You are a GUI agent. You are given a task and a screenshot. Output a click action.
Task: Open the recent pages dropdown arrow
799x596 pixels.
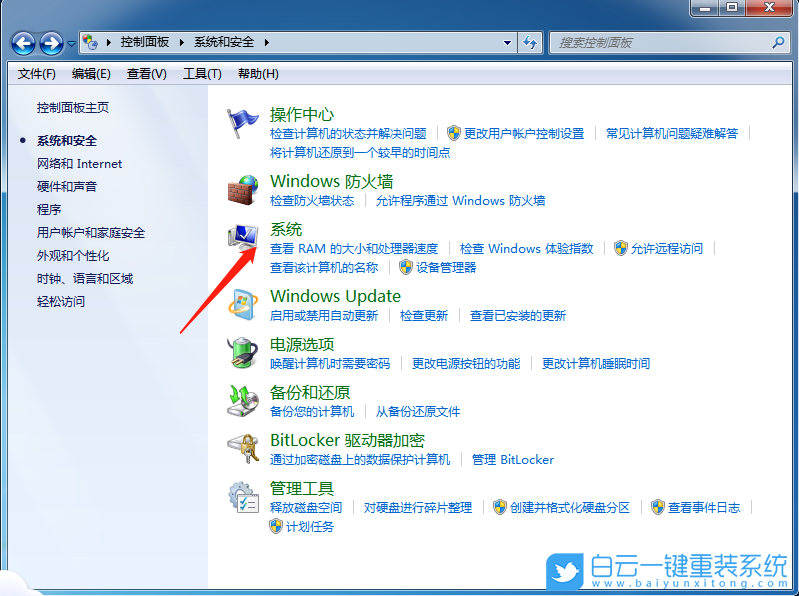point(71,43)
